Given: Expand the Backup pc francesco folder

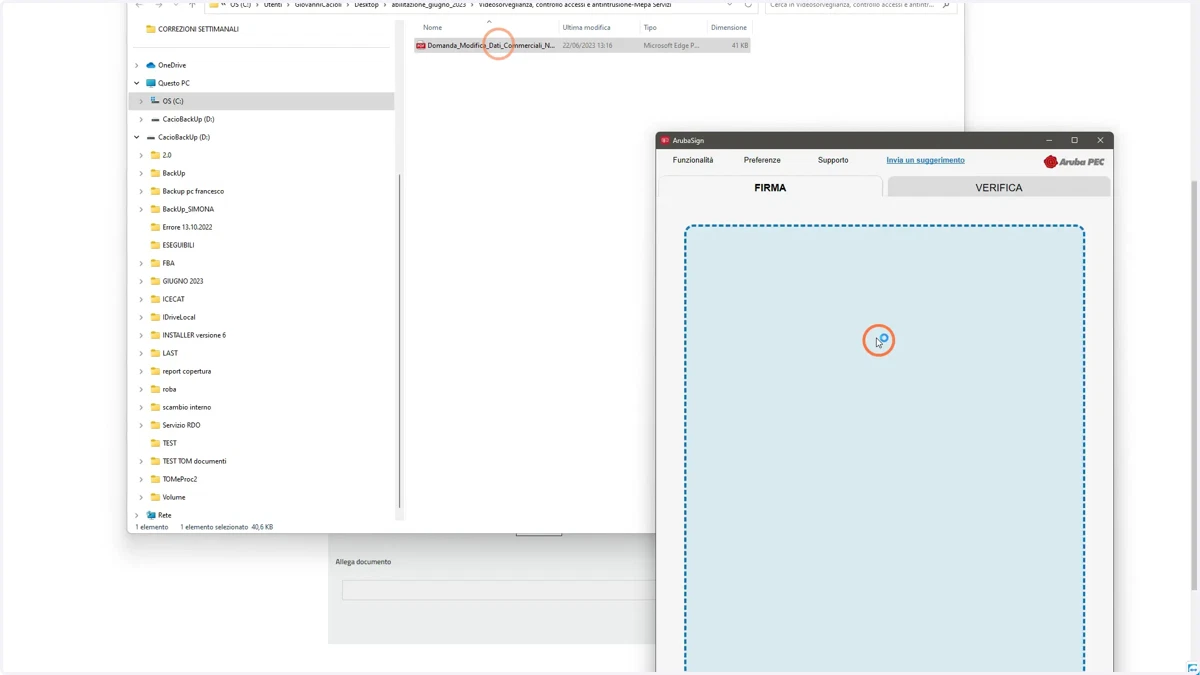Looking at the screenshot, I should coord(141,191).
